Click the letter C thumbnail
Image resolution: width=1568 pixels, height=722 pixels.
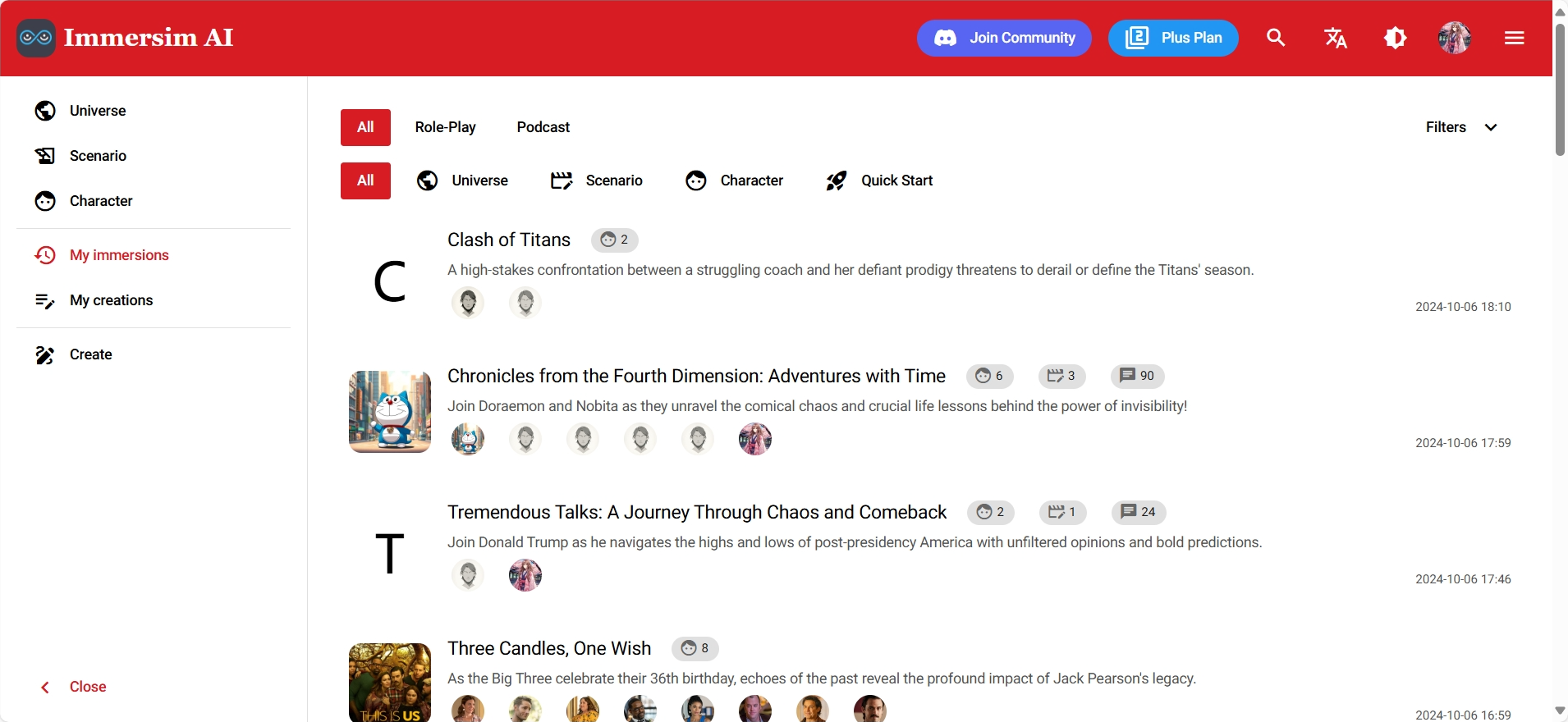coord(390,281)
